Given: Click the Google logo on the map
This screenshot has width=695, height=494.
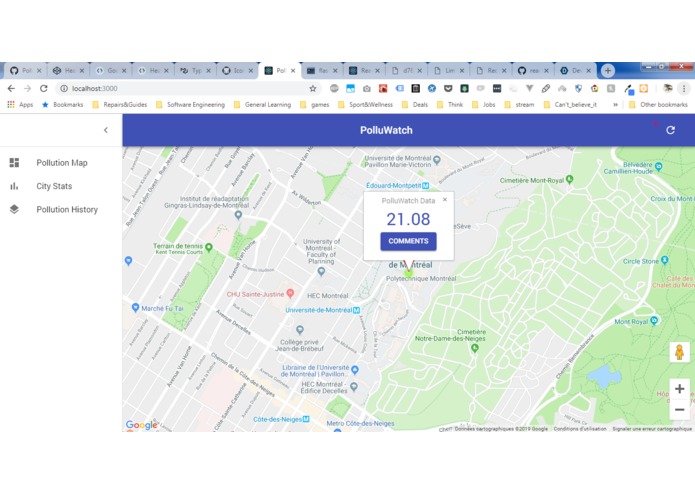Looking at the screenshot, I should (x=141, y=424).
